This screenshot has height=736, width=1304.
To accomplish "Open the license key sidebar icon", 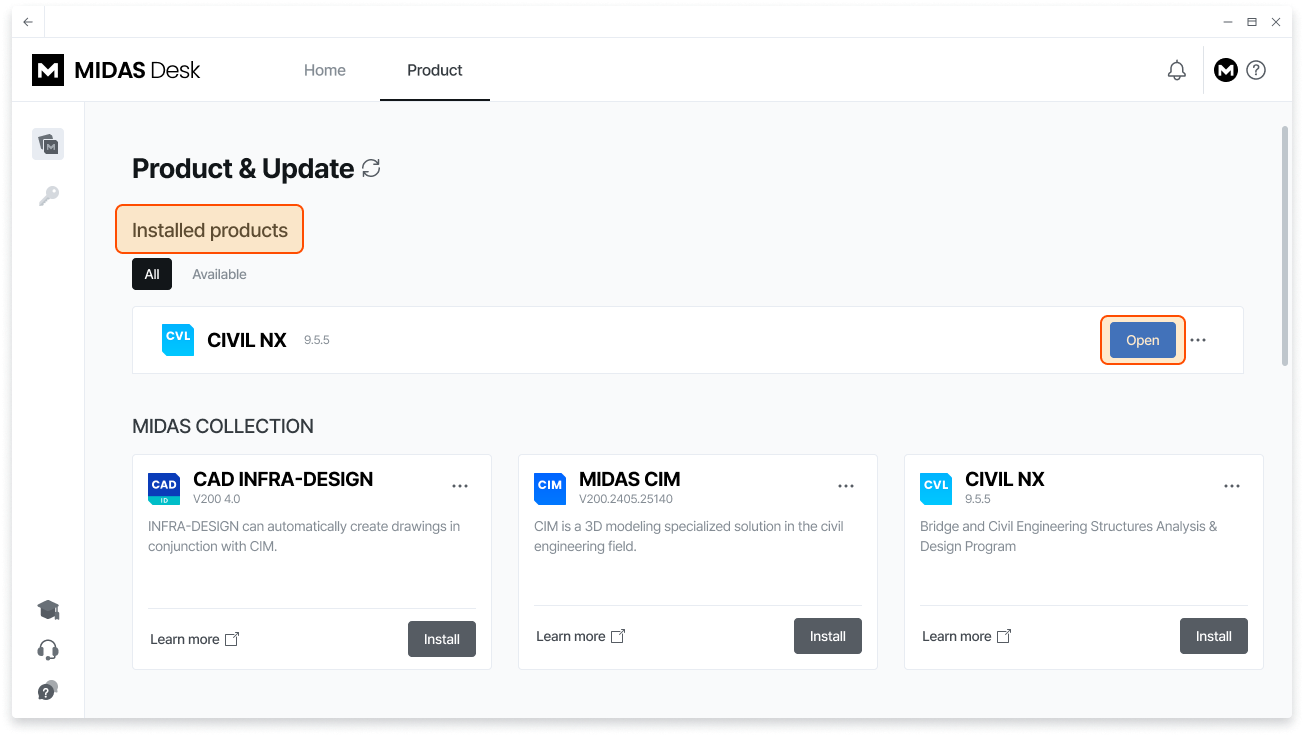I will point(48,196).
